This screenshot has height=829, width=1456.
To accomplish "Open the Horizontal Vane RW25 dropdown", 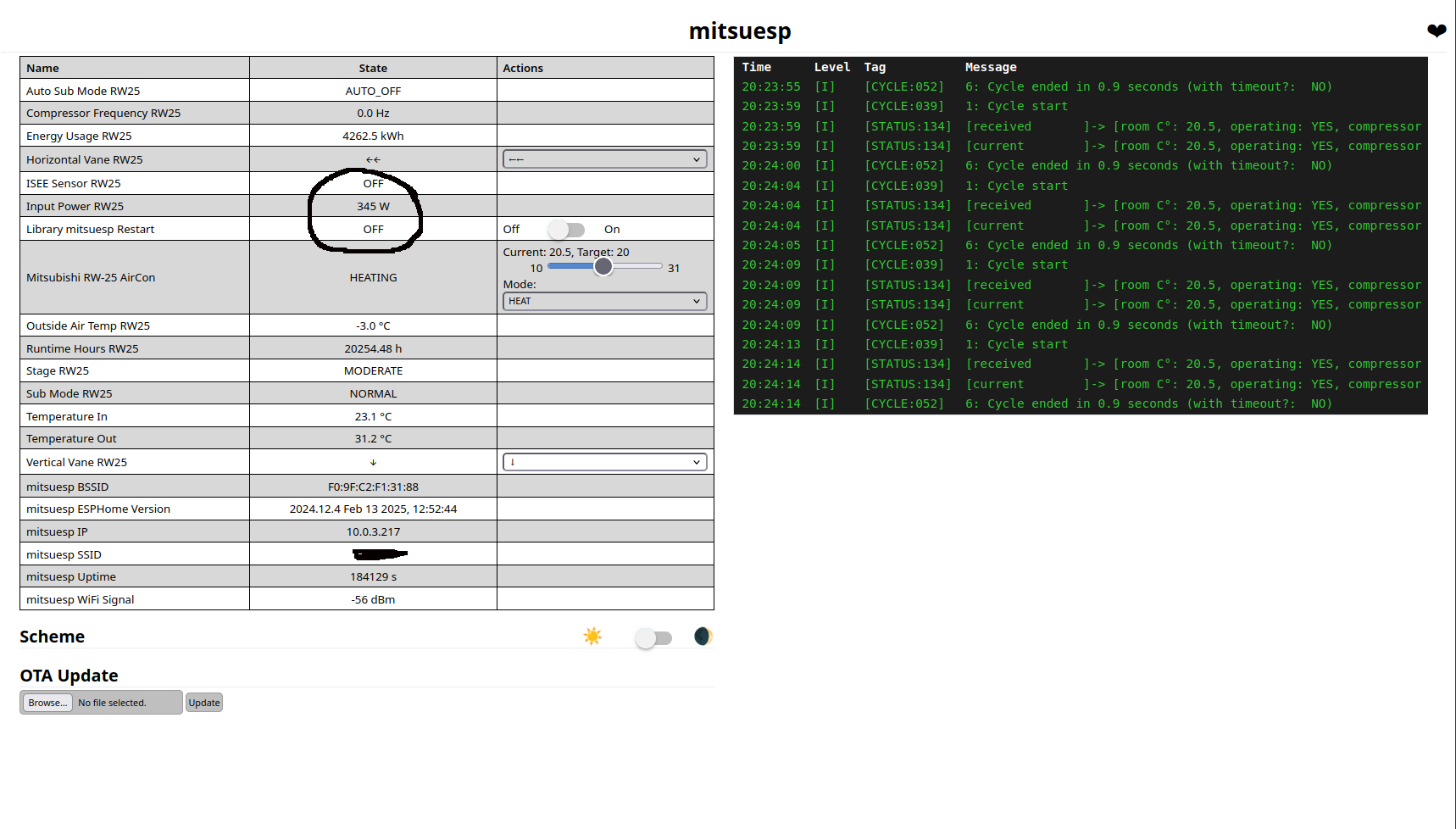I will [x=604, y=159].
